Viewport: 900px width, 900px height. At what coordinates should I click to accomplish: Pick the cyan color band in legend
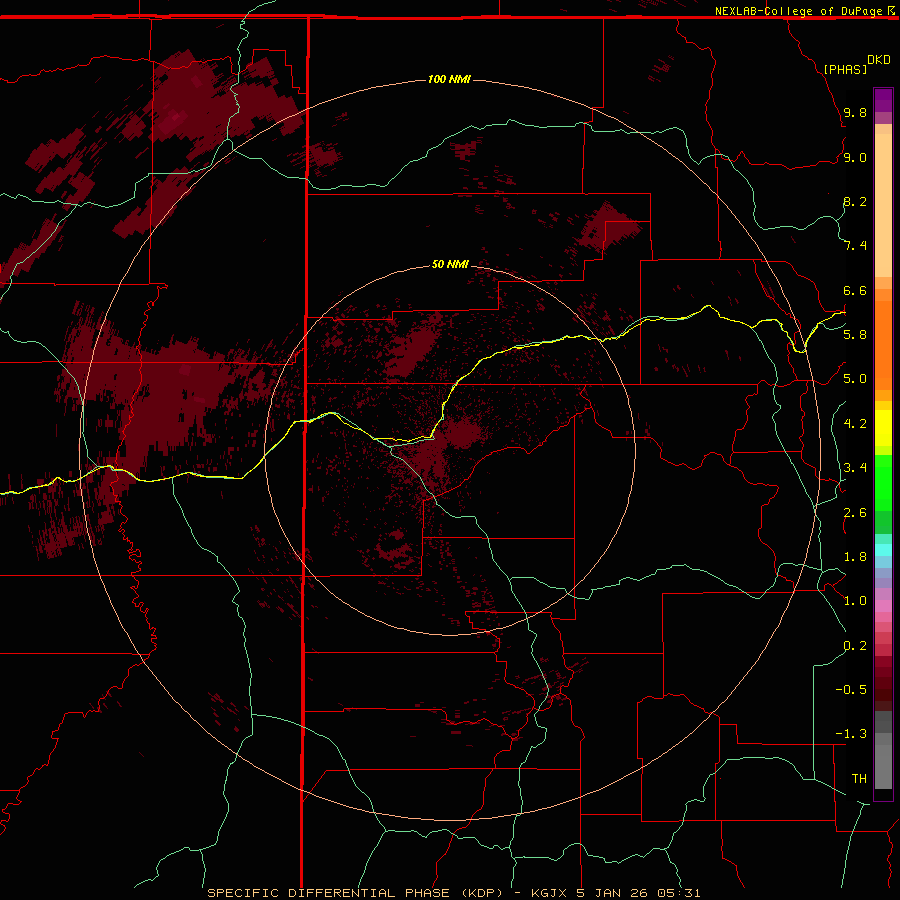(883, 550)
